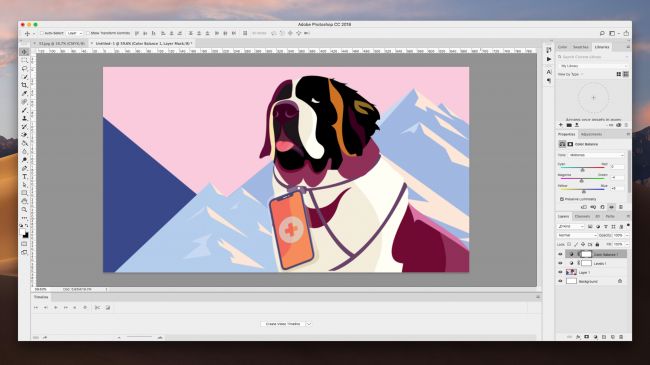Switch to the Paths tab
650x365 pixels.
click(x=610, y=217)
